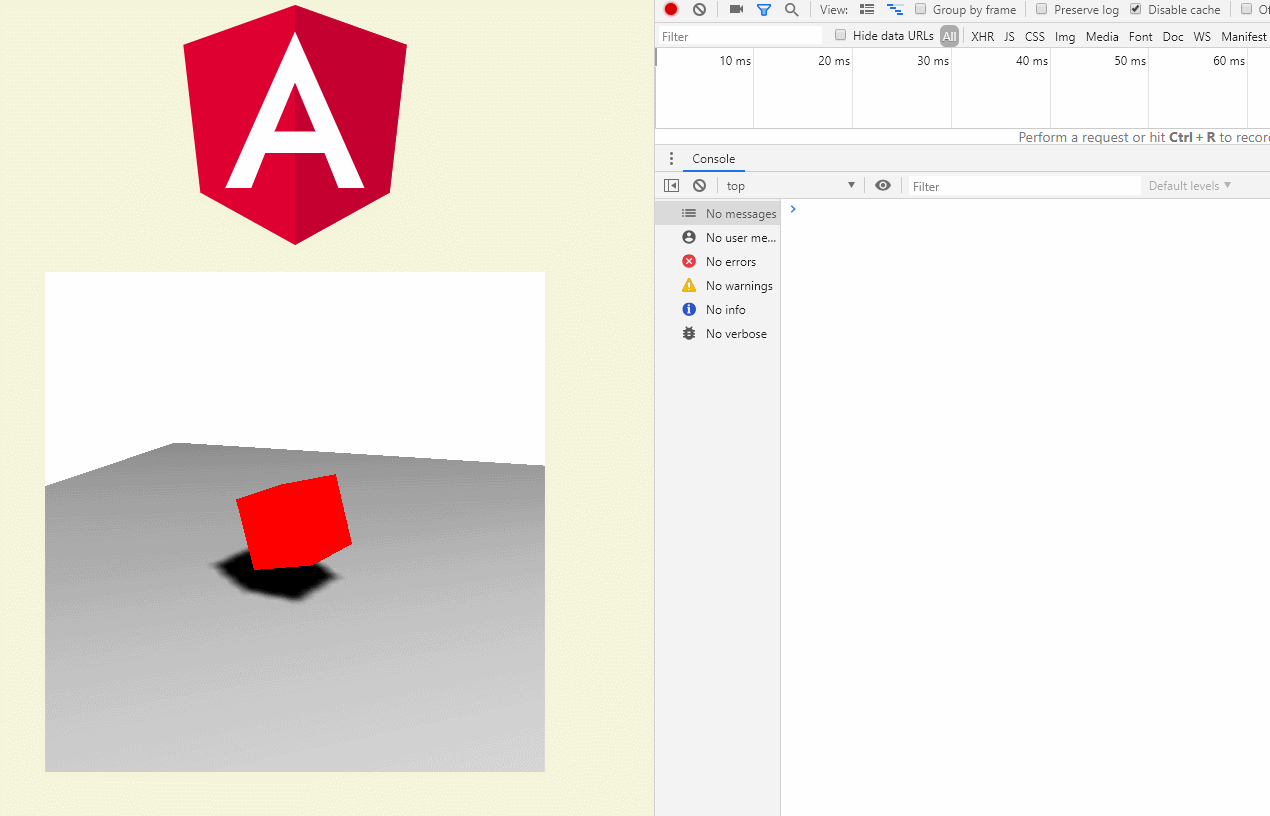Focus the console Filter field
The height and width of the screenshot is (816, 1270).
pos(1024,186)
